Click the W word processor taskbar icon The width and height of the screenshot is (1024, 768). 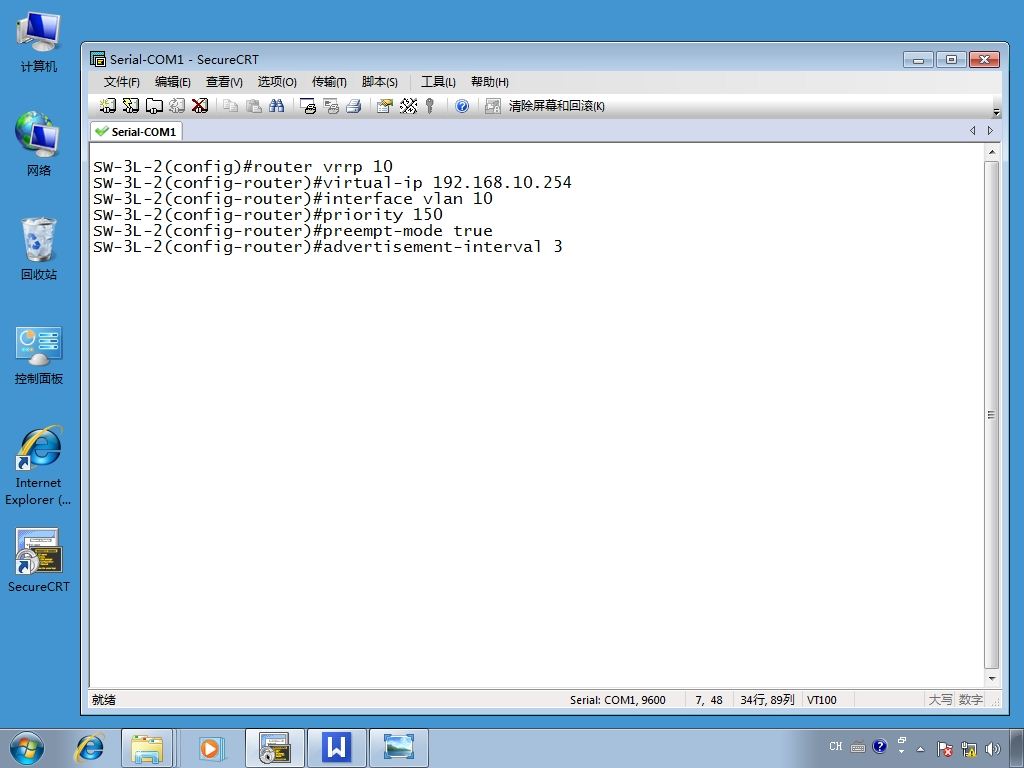(x=336, y=748)
